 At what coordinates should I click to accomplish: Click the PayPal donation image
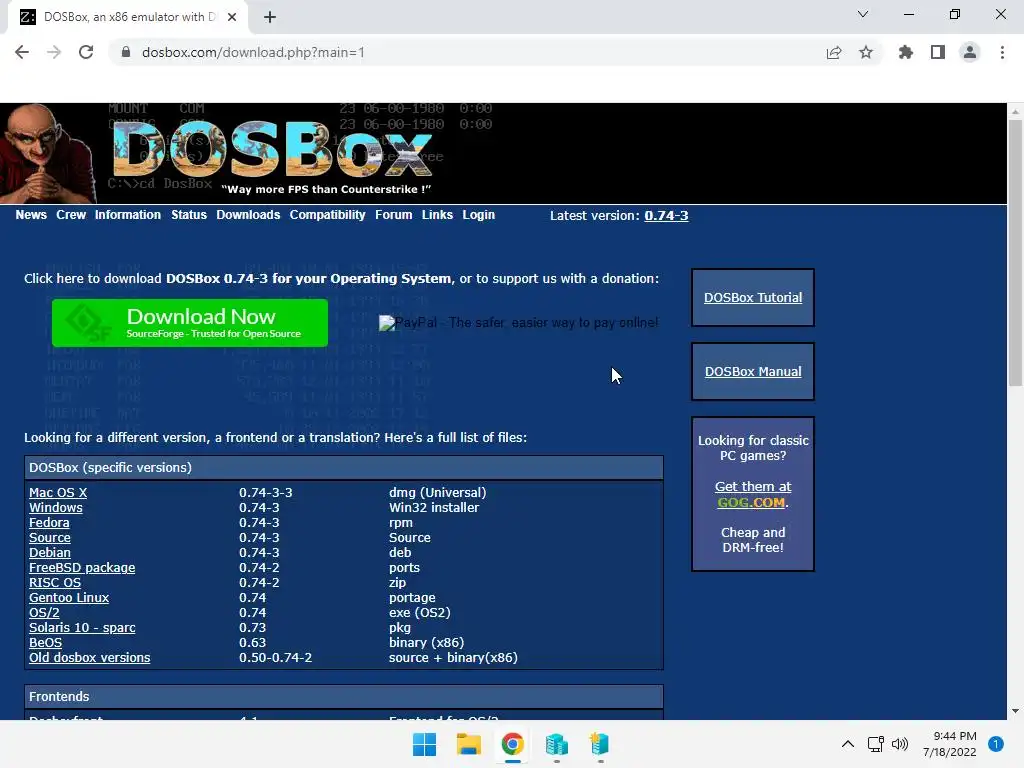click(519, 323)
